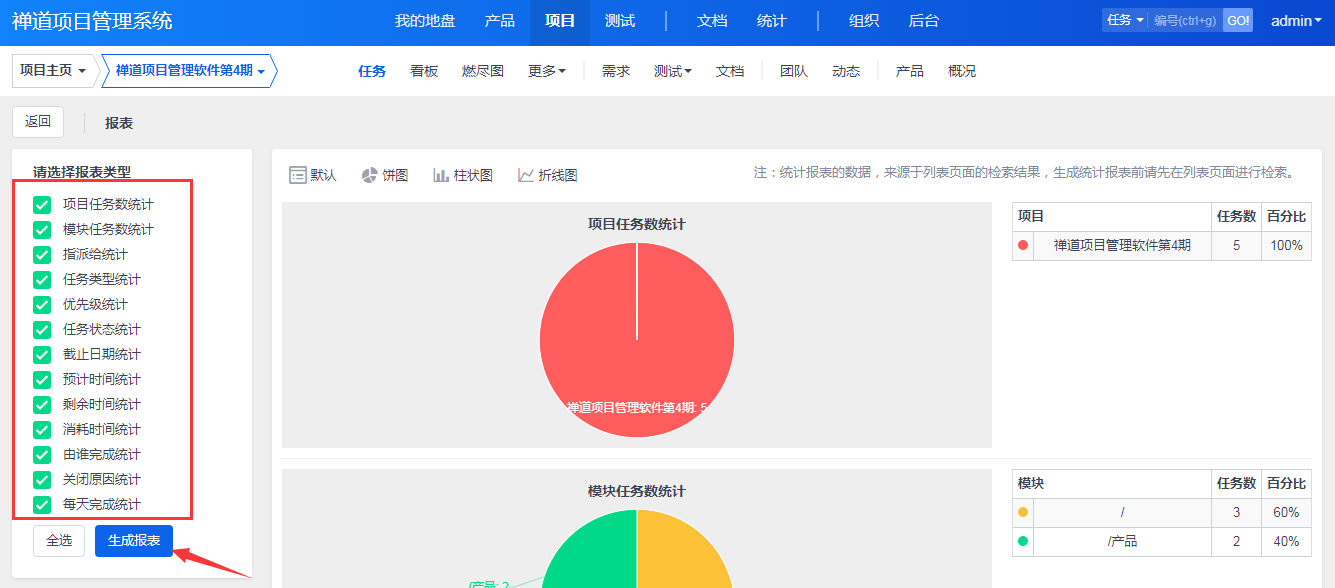Open 测试 in top navigation bar
The height and width of the screenshot is (588, 1335).
pyautogui.click(x=620, y=20)
